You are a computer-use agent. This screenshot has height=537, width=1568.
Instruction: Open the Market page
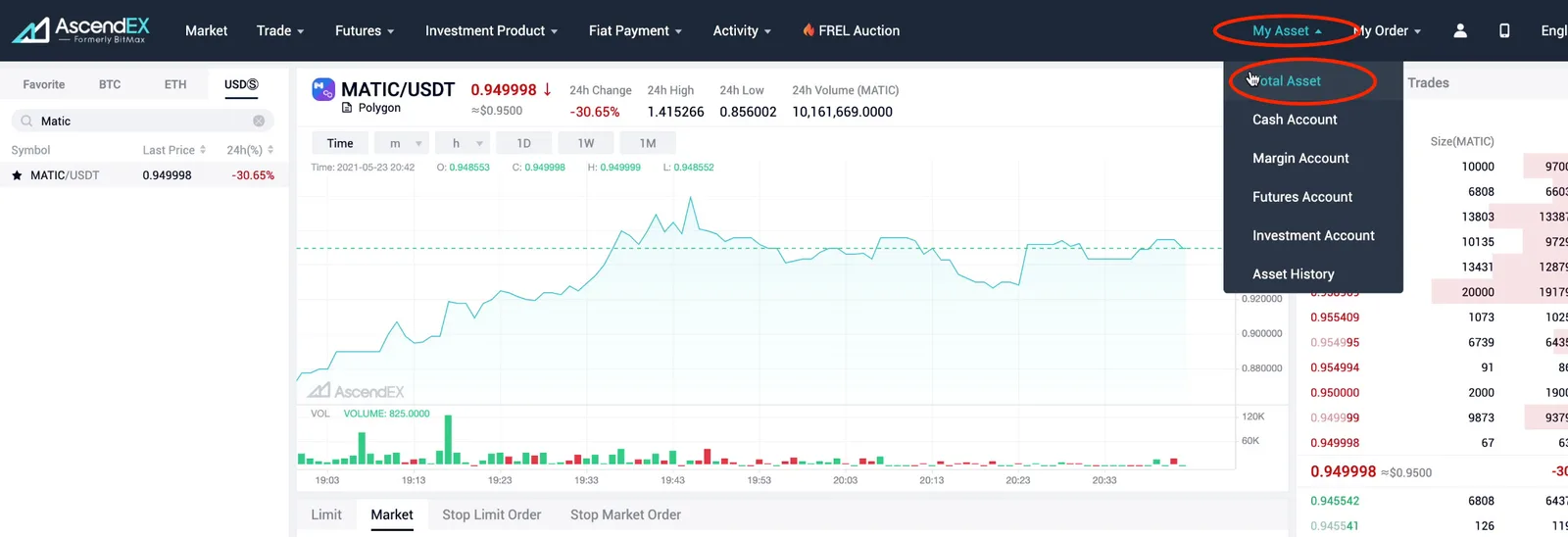click(206, 30)
